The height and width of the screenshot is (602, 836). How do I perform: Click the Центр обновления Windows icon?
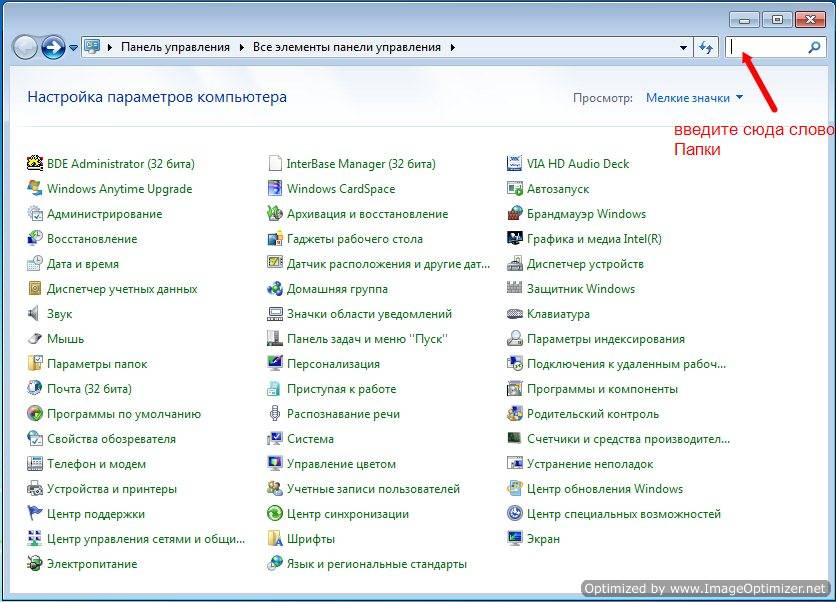pos(515,488)
